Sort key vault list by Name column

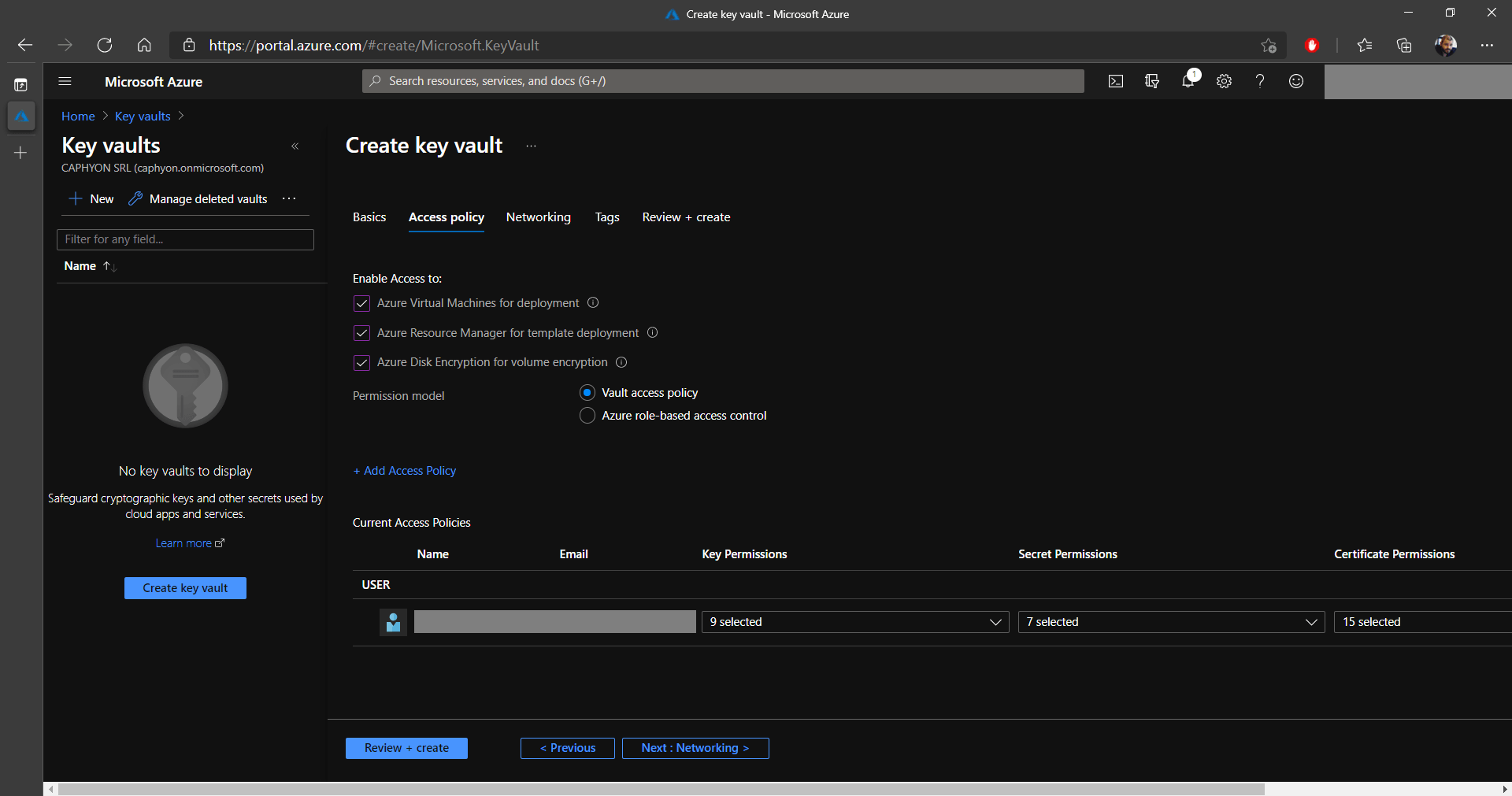[x=90, y=266]
